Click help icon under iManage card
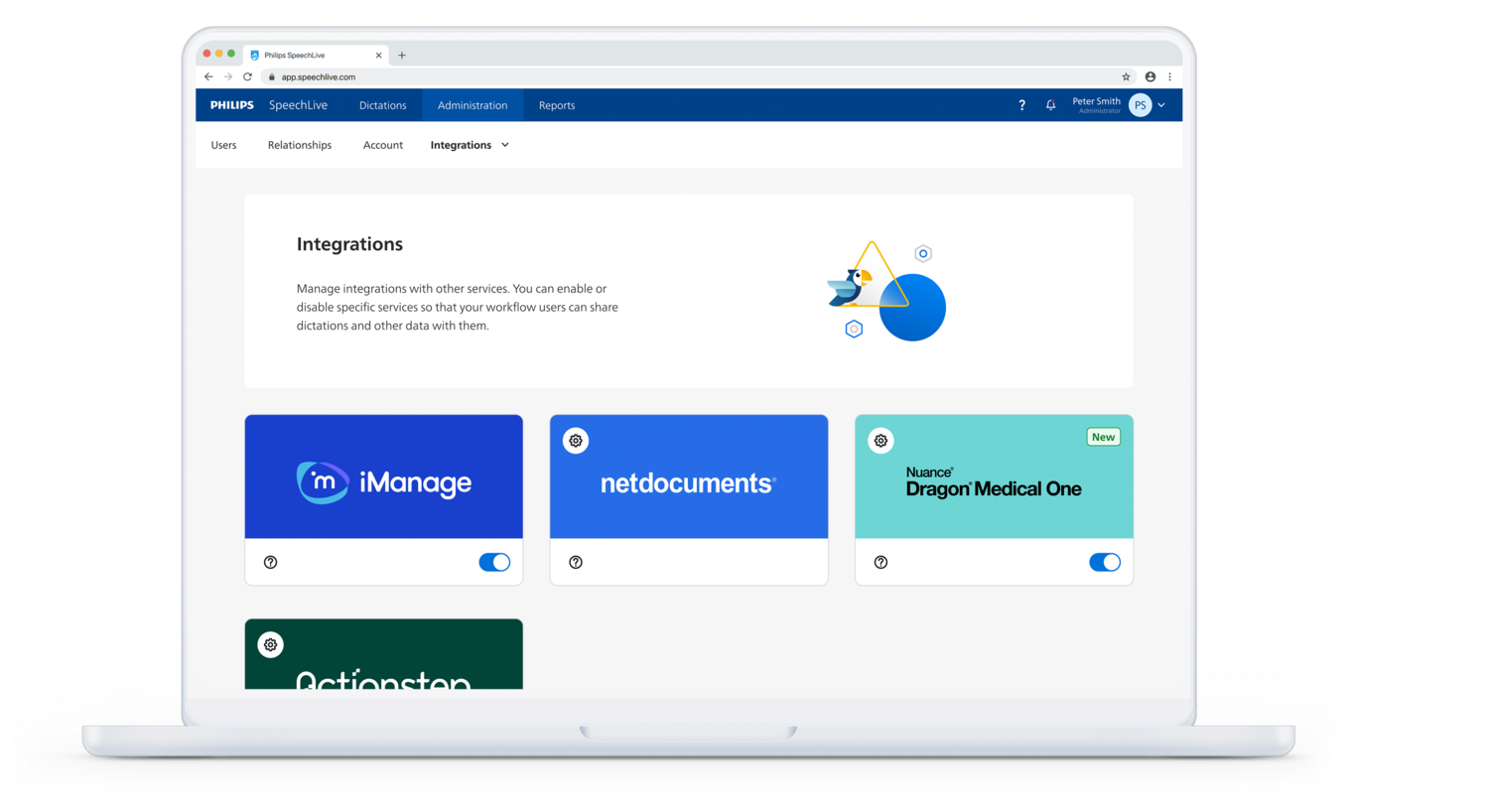1489x812 pixels. coord(270,562)
